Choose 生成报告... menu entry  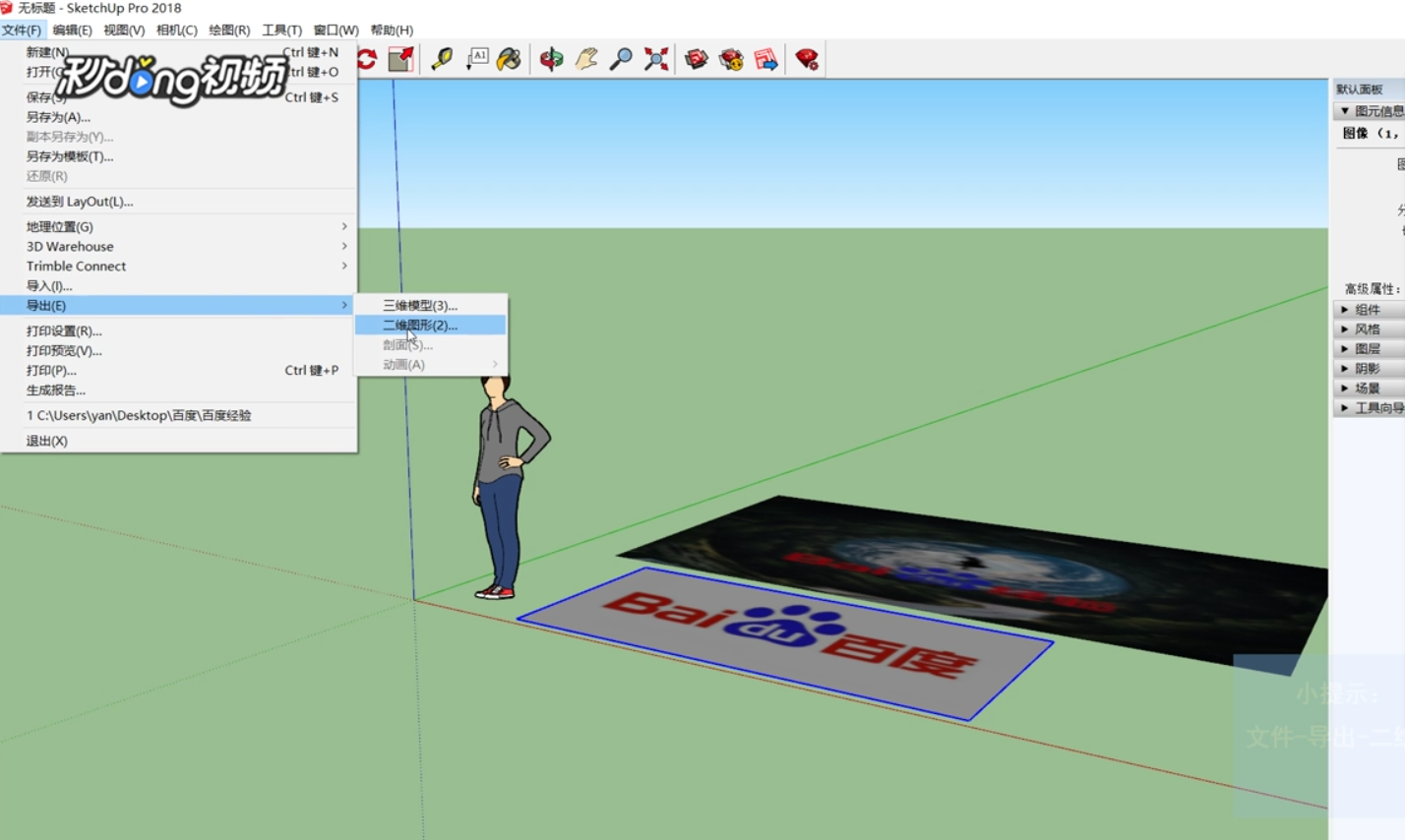(x=178, y=390)
